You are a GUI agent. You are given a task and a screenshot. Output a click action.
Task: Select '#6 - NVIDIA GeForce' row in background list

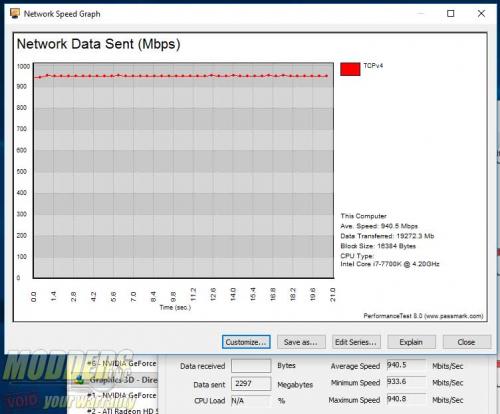click(122, 363)
